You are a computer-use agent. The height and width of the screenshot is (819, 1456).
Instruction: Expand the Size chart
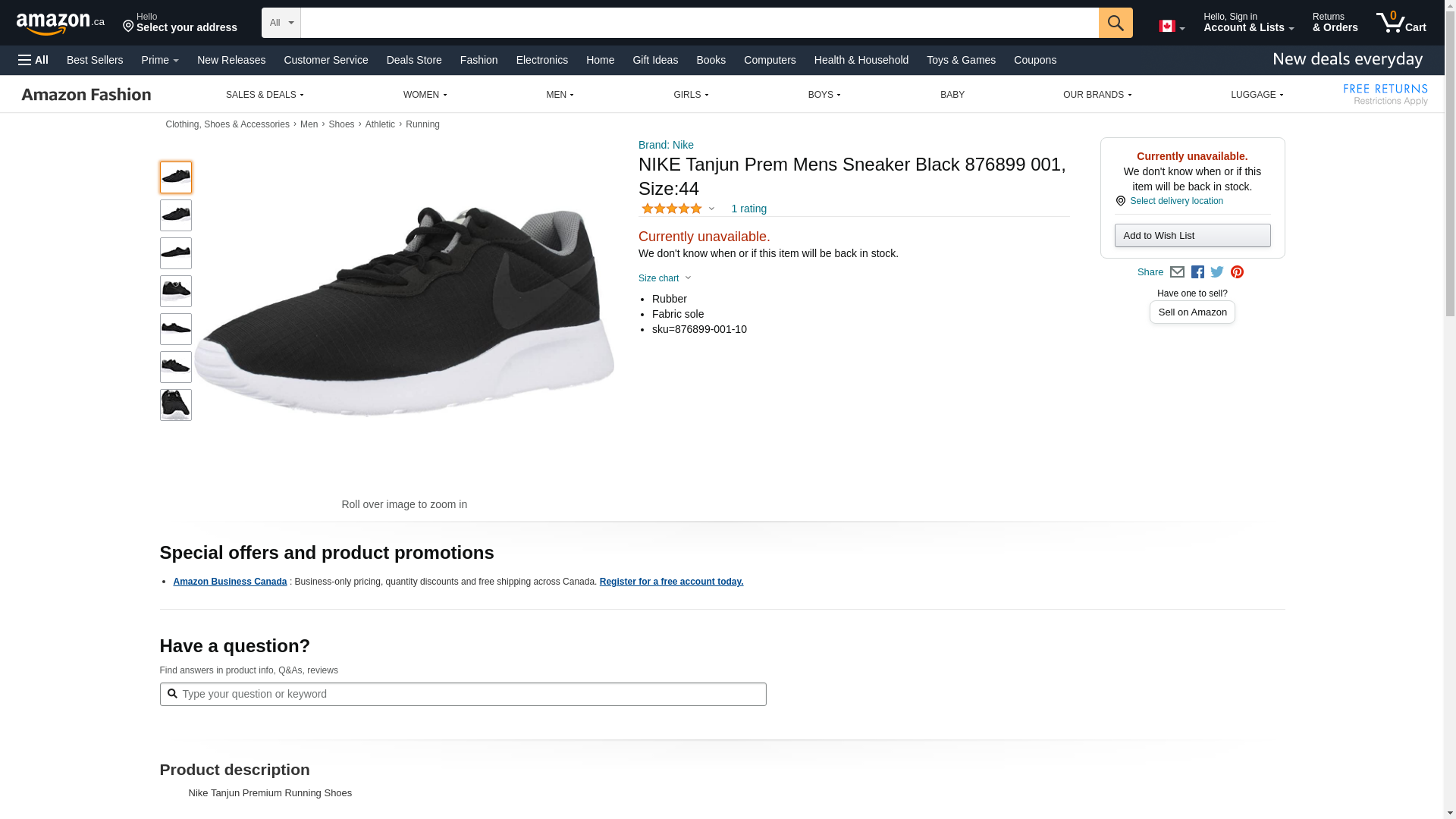(664, 278)
